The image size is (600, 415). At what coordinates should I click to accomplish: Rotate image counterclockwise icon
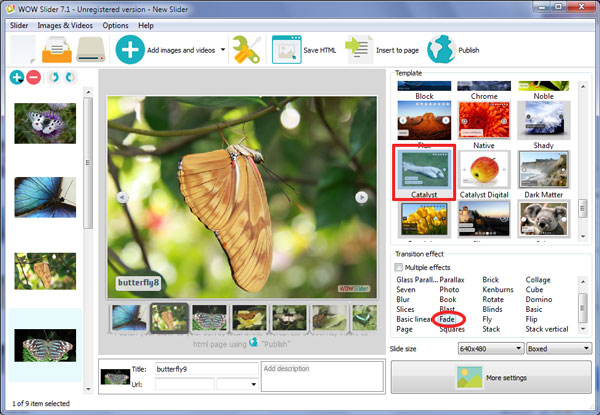[54, 77]
